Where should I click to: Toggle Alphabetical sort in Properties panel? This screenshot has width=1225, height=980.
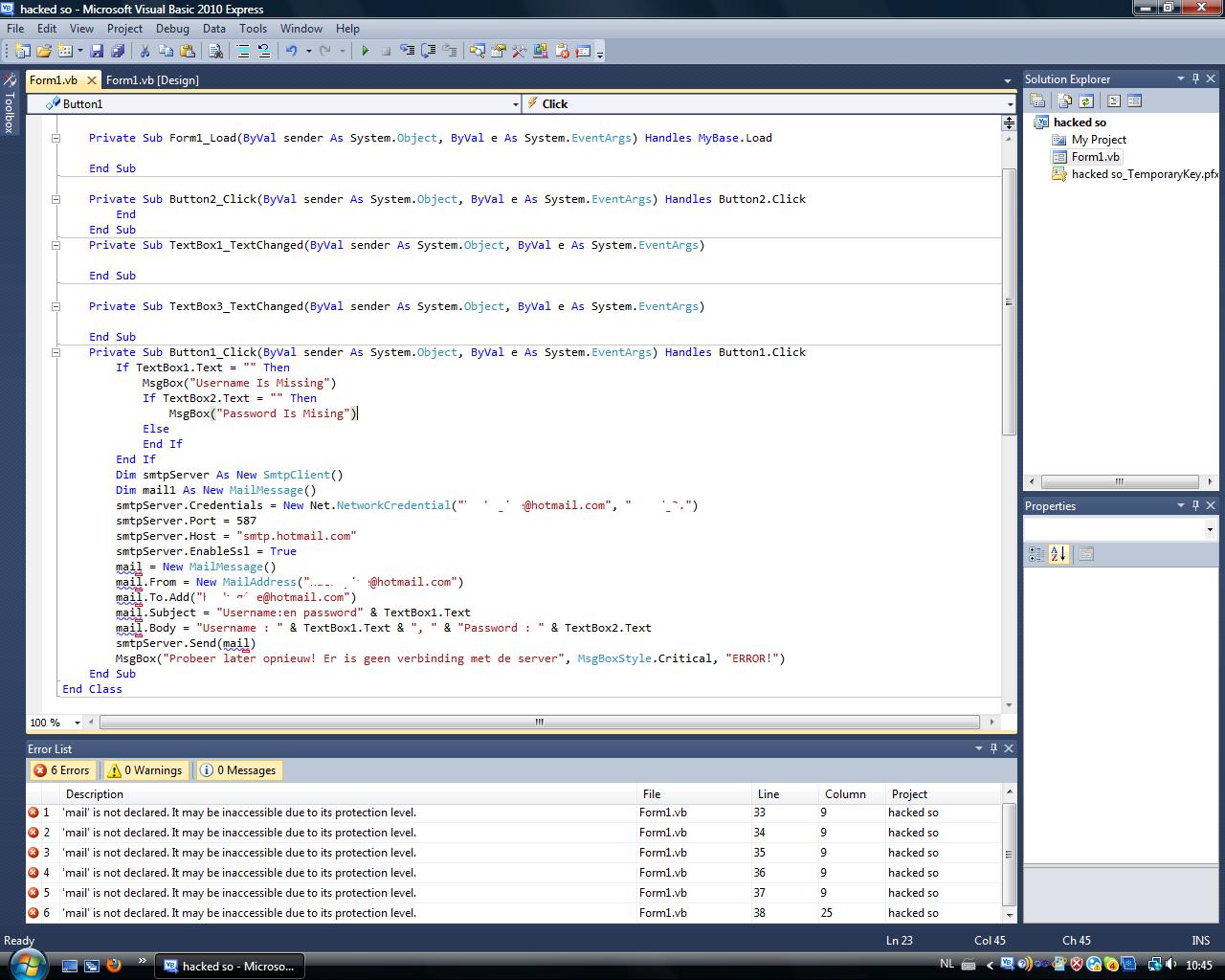(x=1058, y=553)
